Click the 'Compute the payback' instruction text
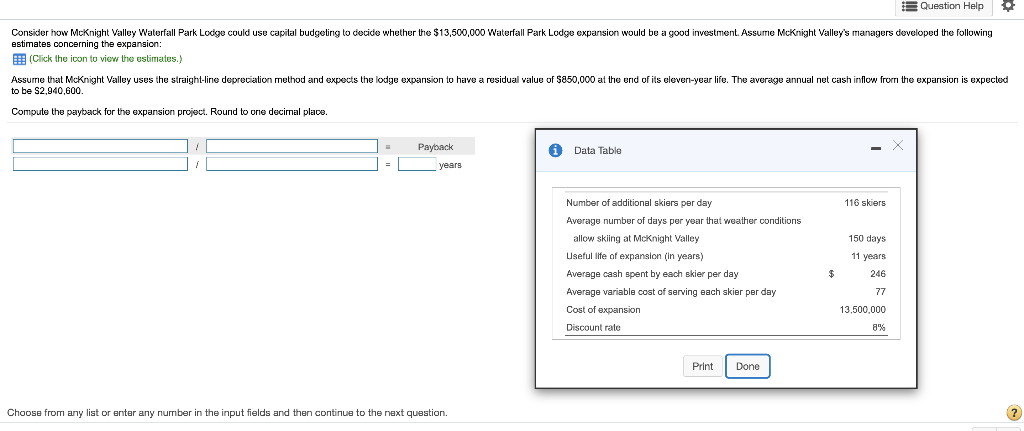The image size is (1024, 431). click(169, 112)
